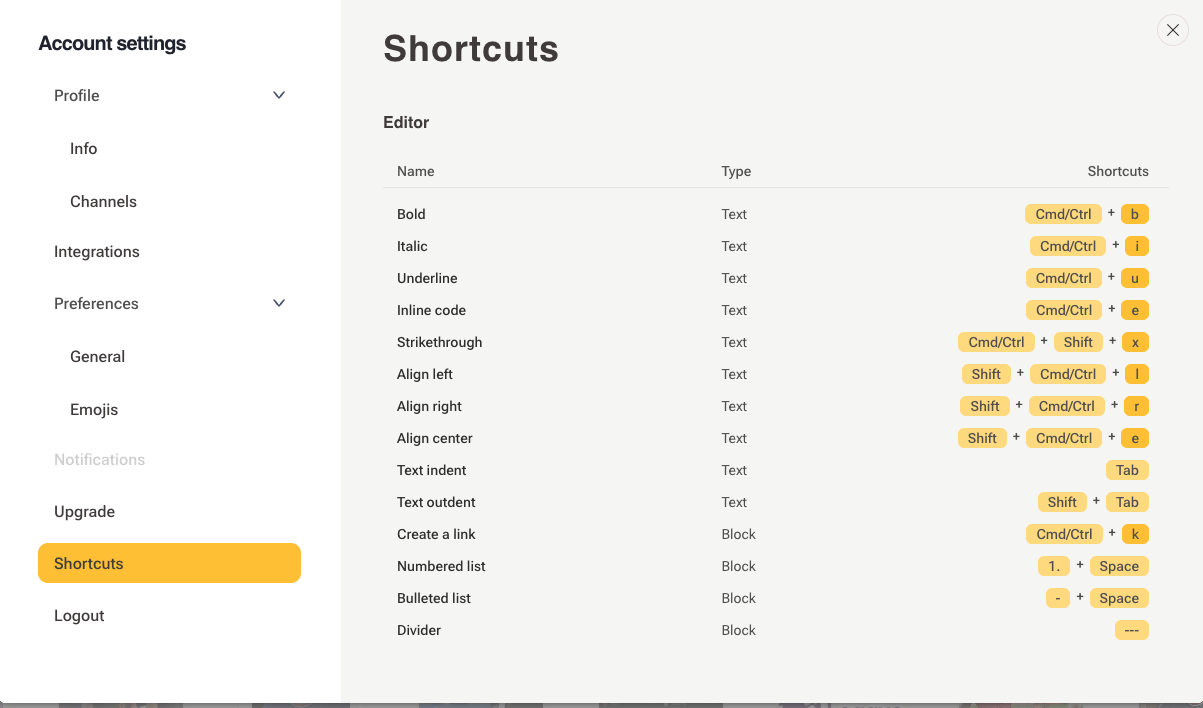Image resolution: width=1203 pixels, height=708 pixels.
Task: Select the highlighted Shortcuts menu item
Action: (169, 563)
